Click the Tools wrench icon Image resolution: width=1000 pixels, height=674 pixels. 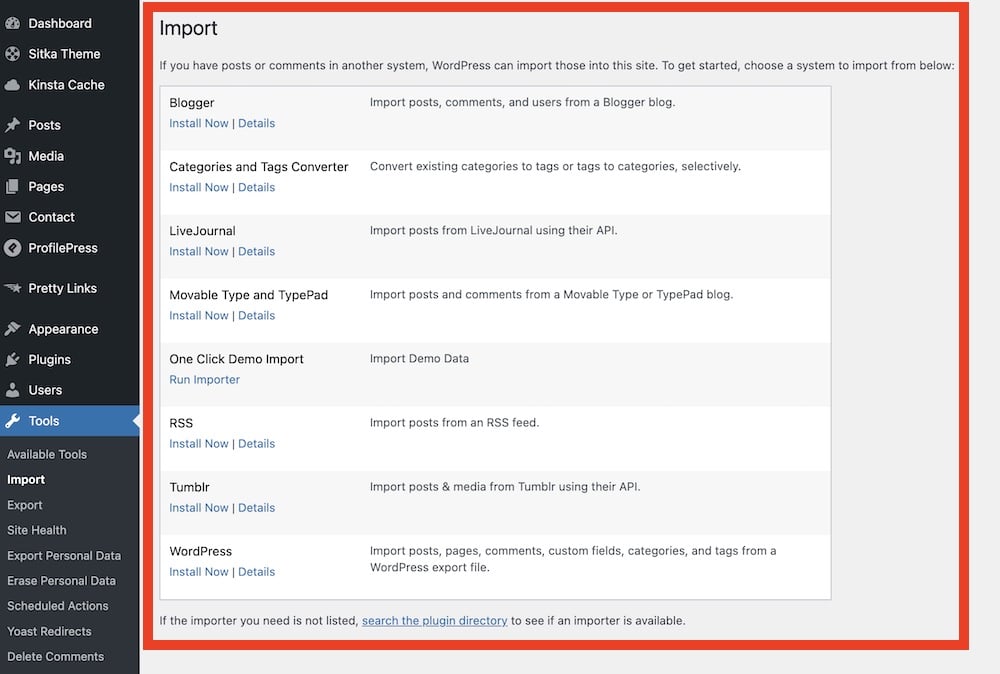tap(13, 421)
